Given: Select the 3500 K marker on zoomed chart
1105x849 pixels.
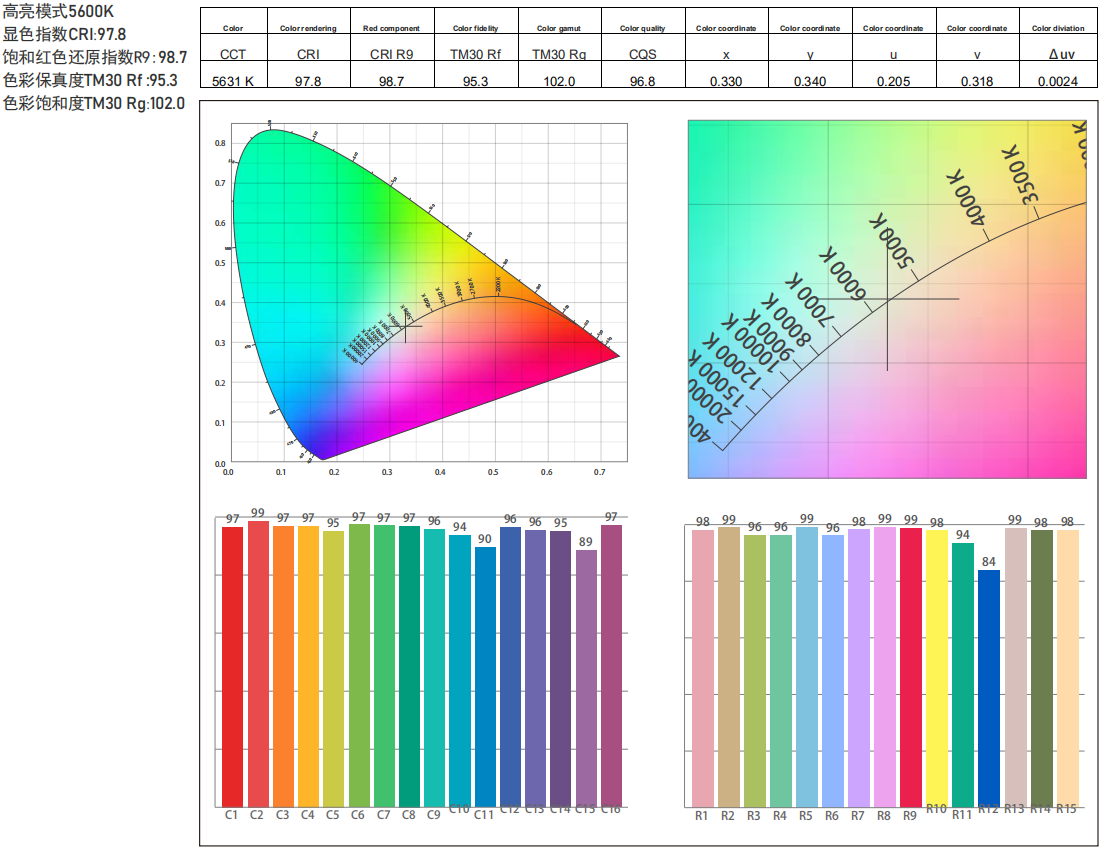Looking at the screenshot, I should pyautogui.click(x=1020, y=174).
